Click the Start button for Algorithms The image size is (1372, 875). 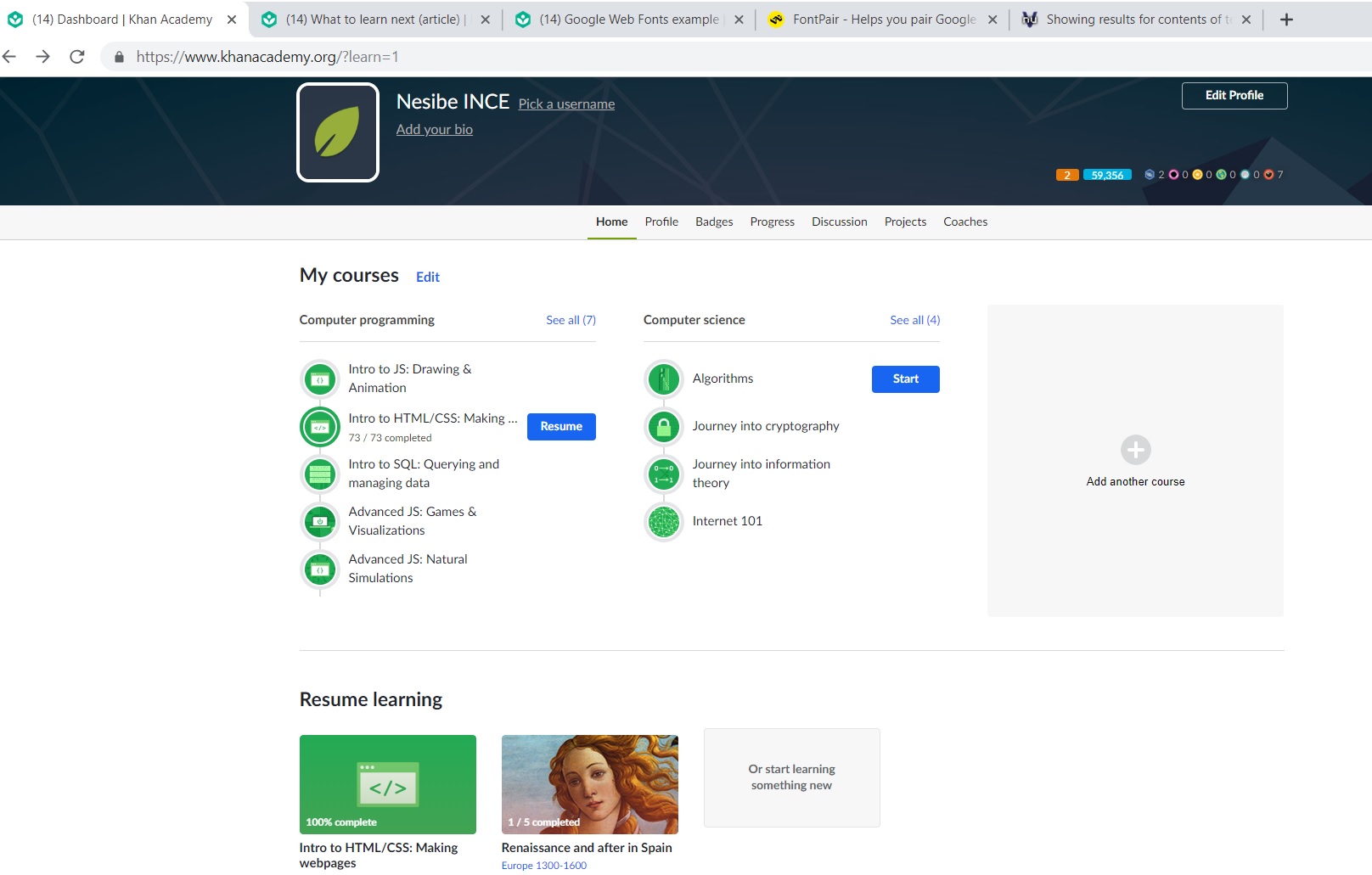(x=906, y=379)
